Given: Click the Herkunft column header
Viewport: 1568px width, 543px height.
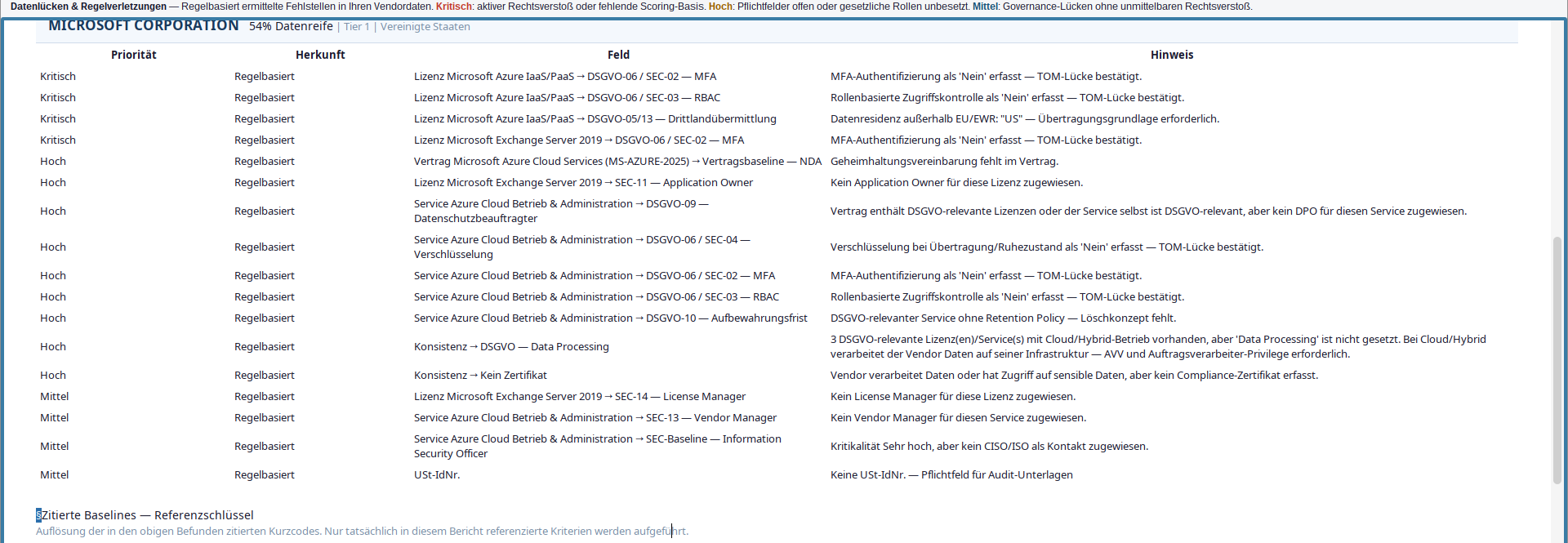Looking at the screenshot, I should tap(320, 55).
